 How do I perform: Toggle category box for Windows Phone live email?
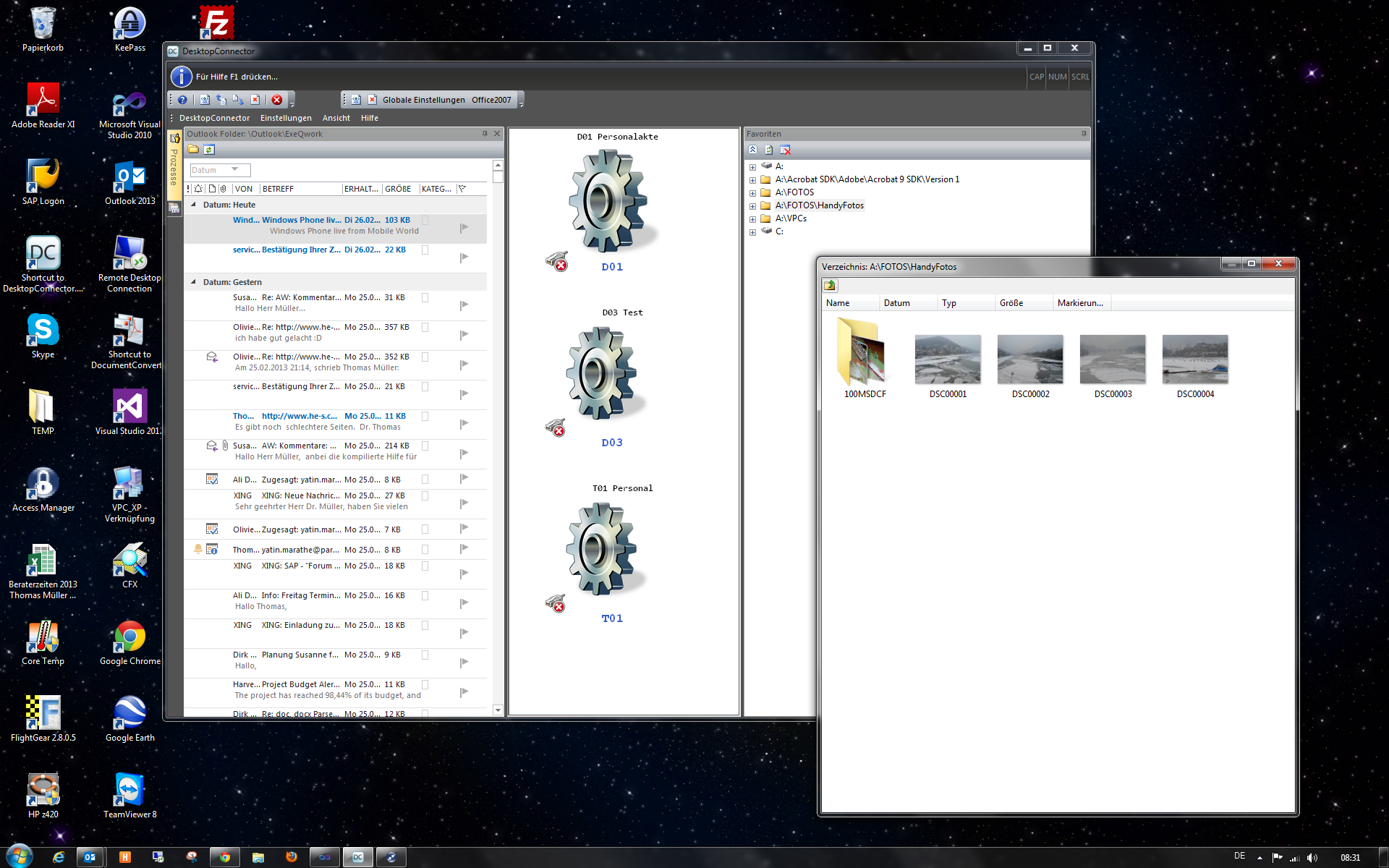pyautogui.click(x=425, y=220)
